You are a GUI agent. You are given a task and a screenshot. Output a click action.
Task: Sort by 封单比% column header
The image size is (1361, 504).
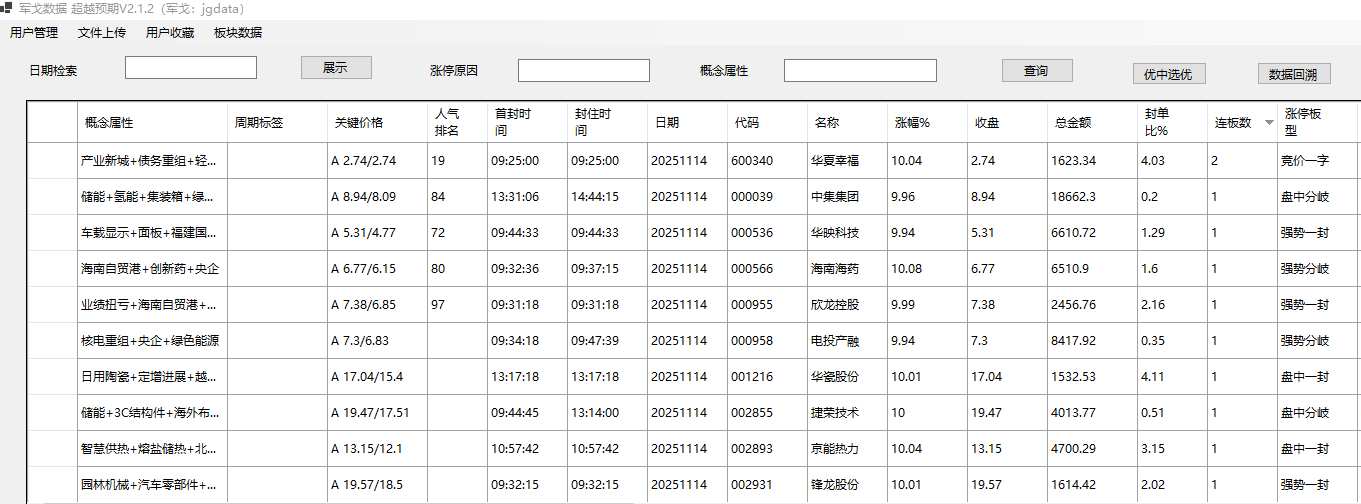click(x=1172, y=123)
